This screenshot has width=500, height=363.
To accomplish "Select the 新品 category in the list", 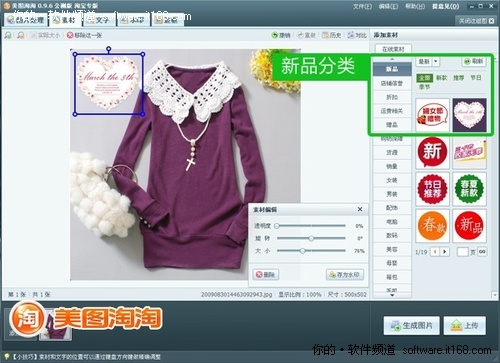I will [x=392, y=69].
